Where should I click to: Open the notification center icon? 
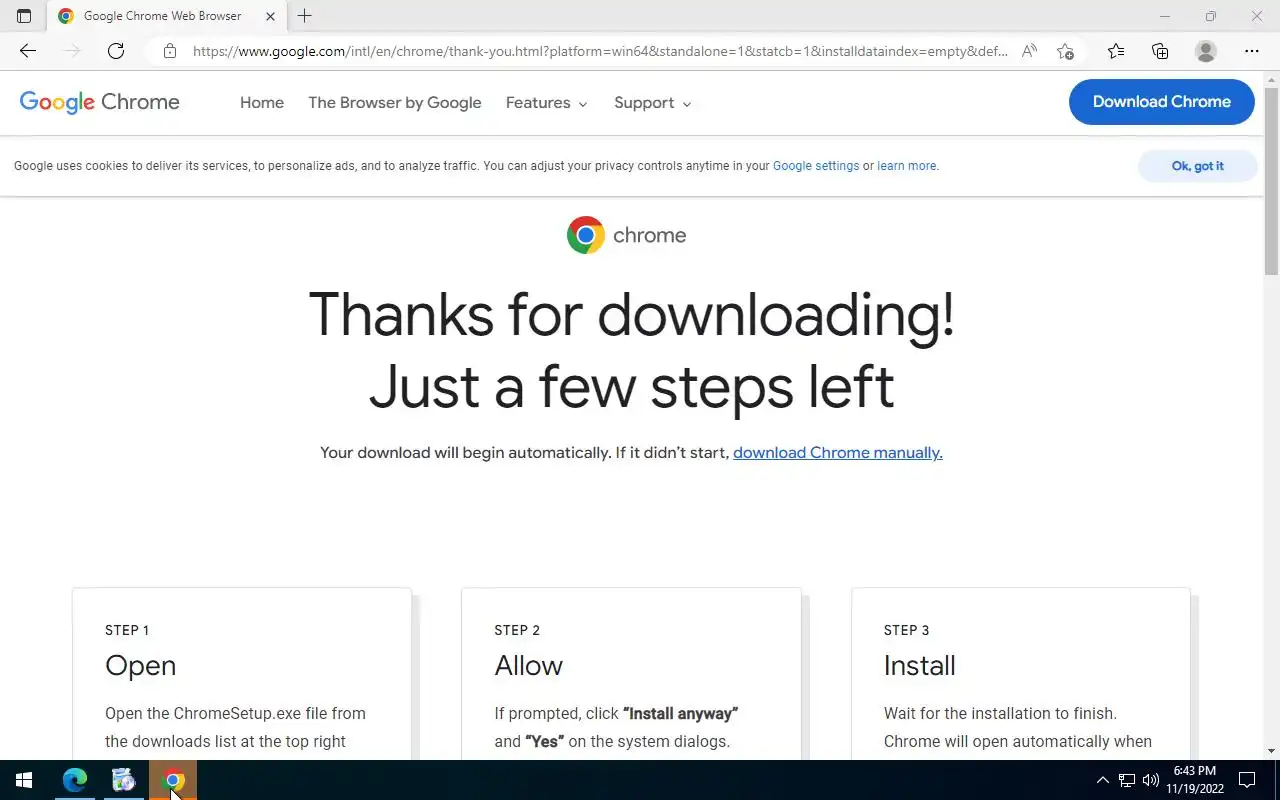click(1247, 780)
